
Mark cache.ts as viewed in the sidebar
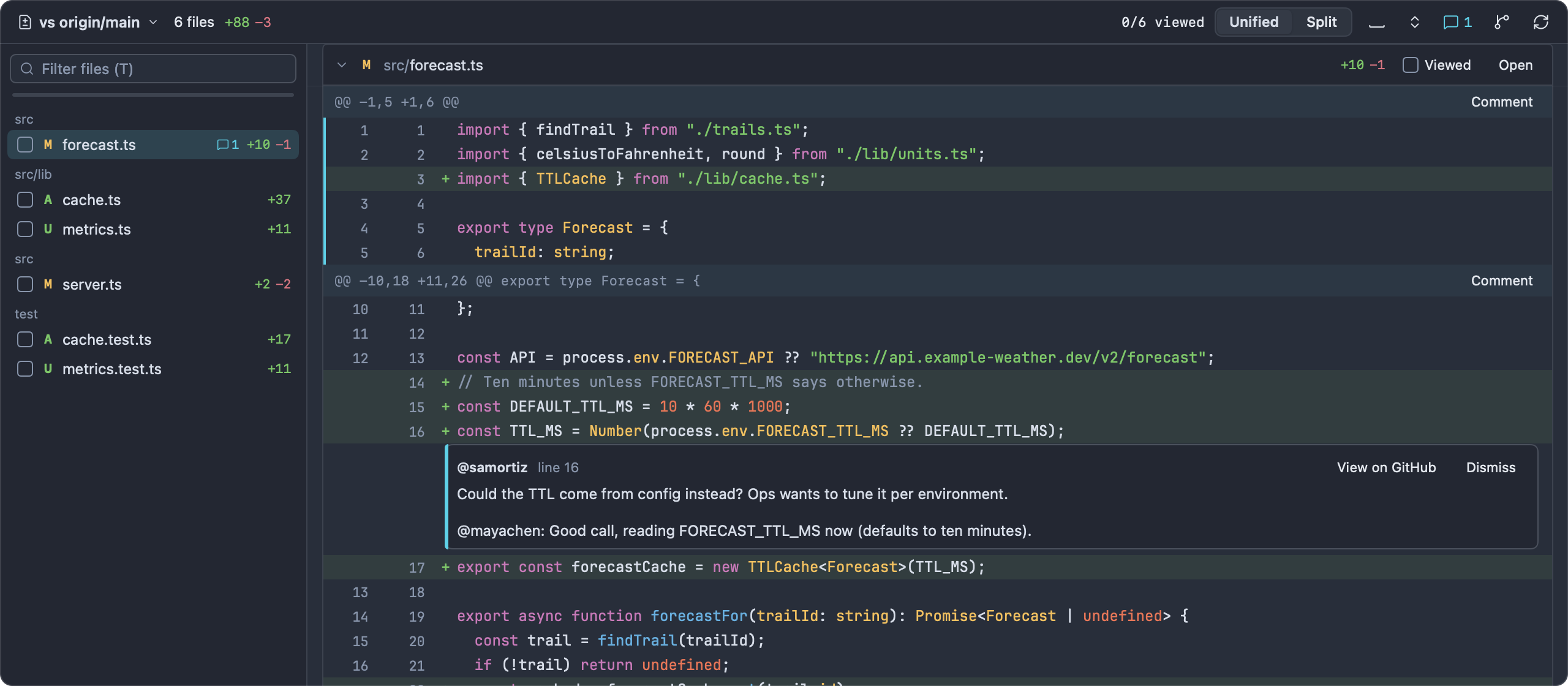25,200
